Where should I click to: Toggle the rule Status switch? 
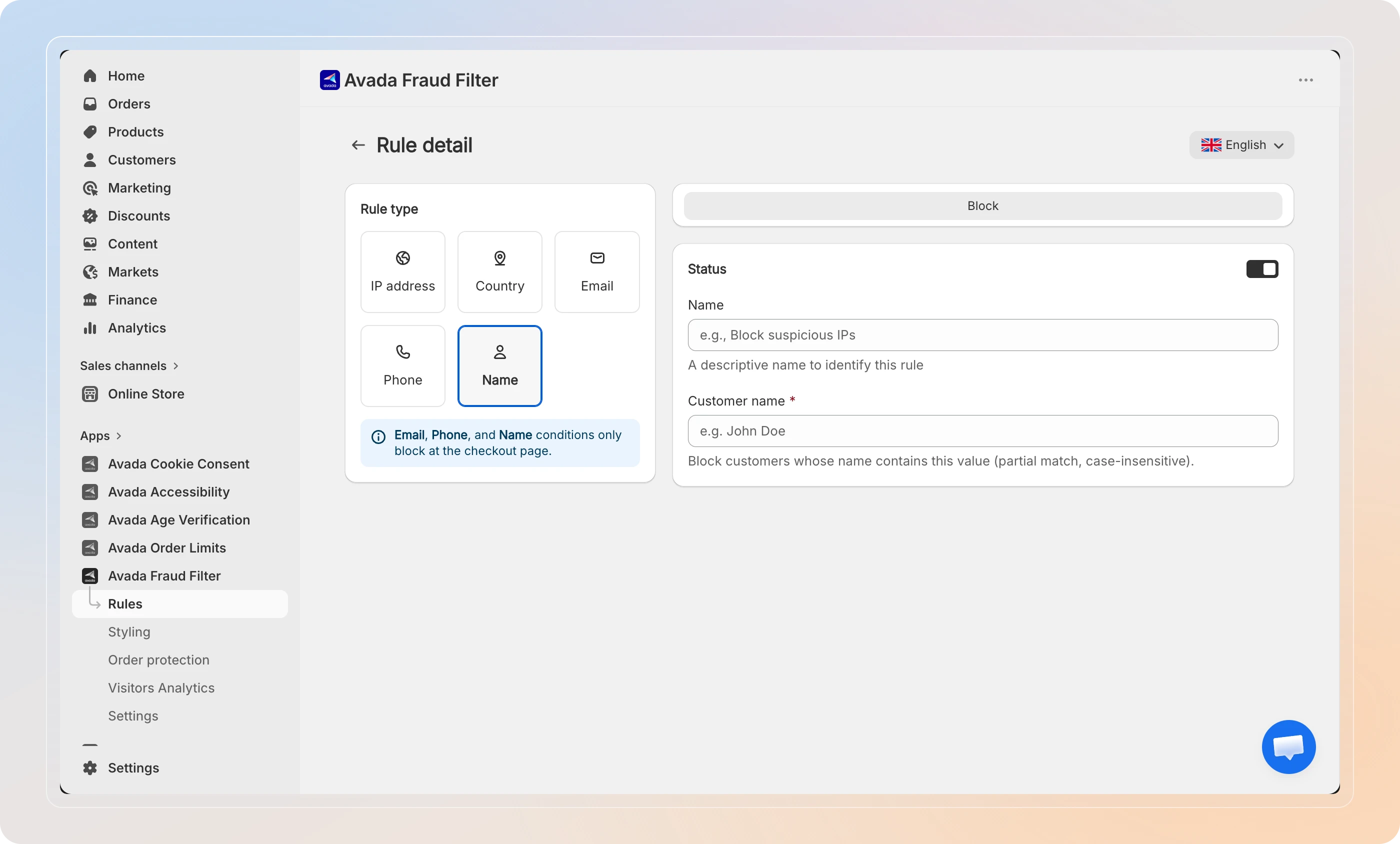click(1262, 269)
